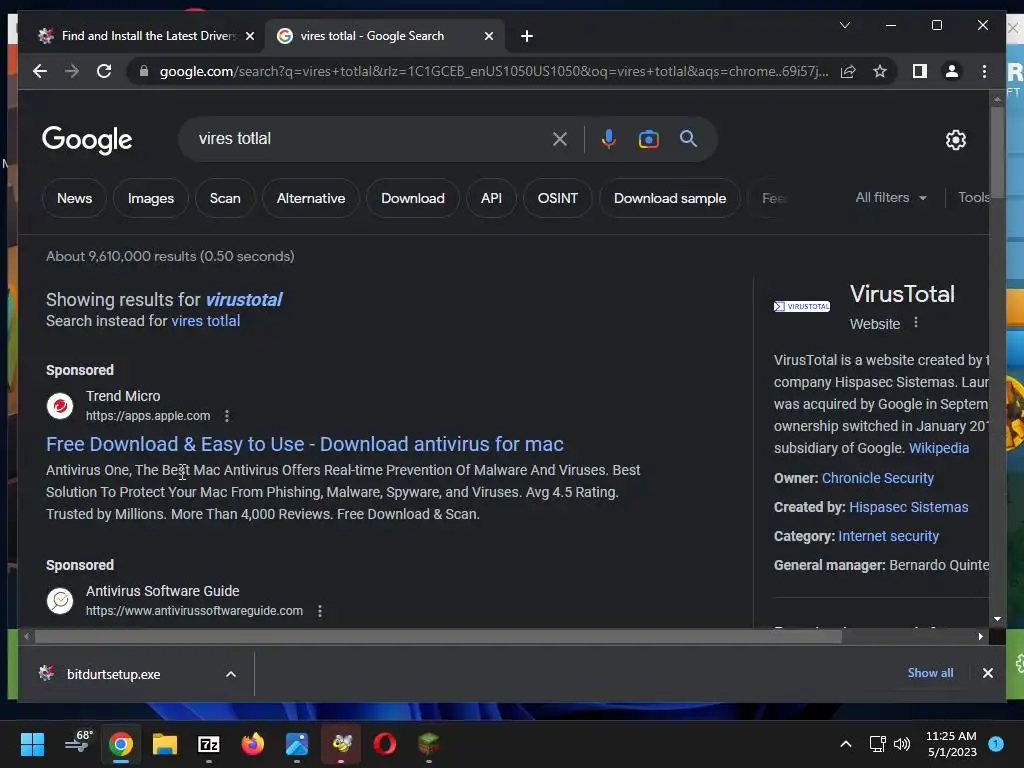Viewport: 1024px width, 768px height.
Task: Open Hispasec Sistemas creator link
Action: point(908,507)
